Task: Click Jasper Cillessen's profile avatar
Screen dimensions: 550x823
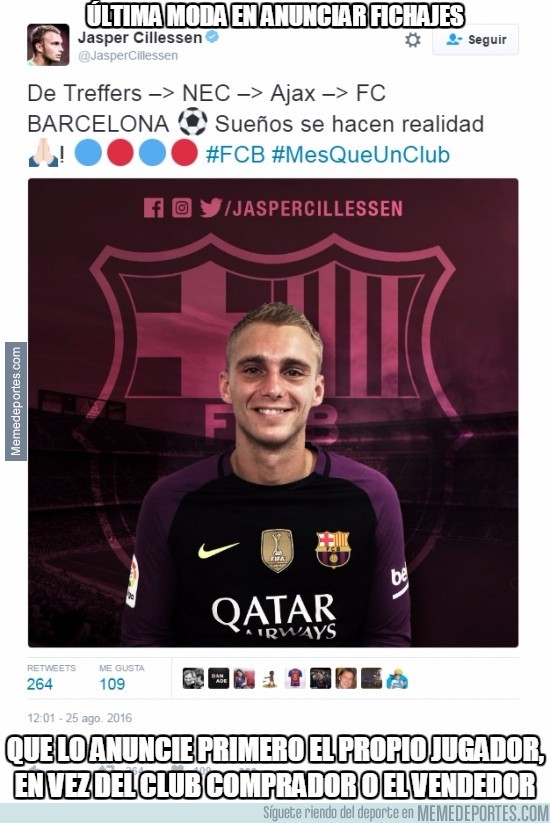Action: (x=48, y=45)
